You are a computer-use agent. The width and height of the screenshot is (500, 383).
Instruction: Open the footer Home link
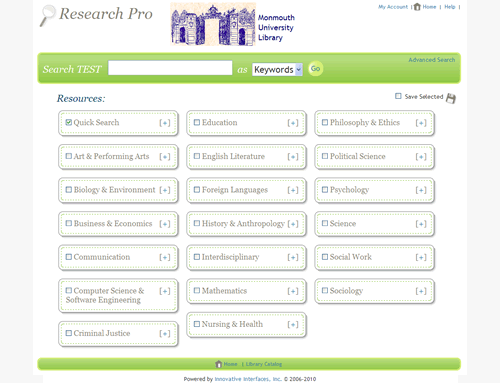[230, 364]
